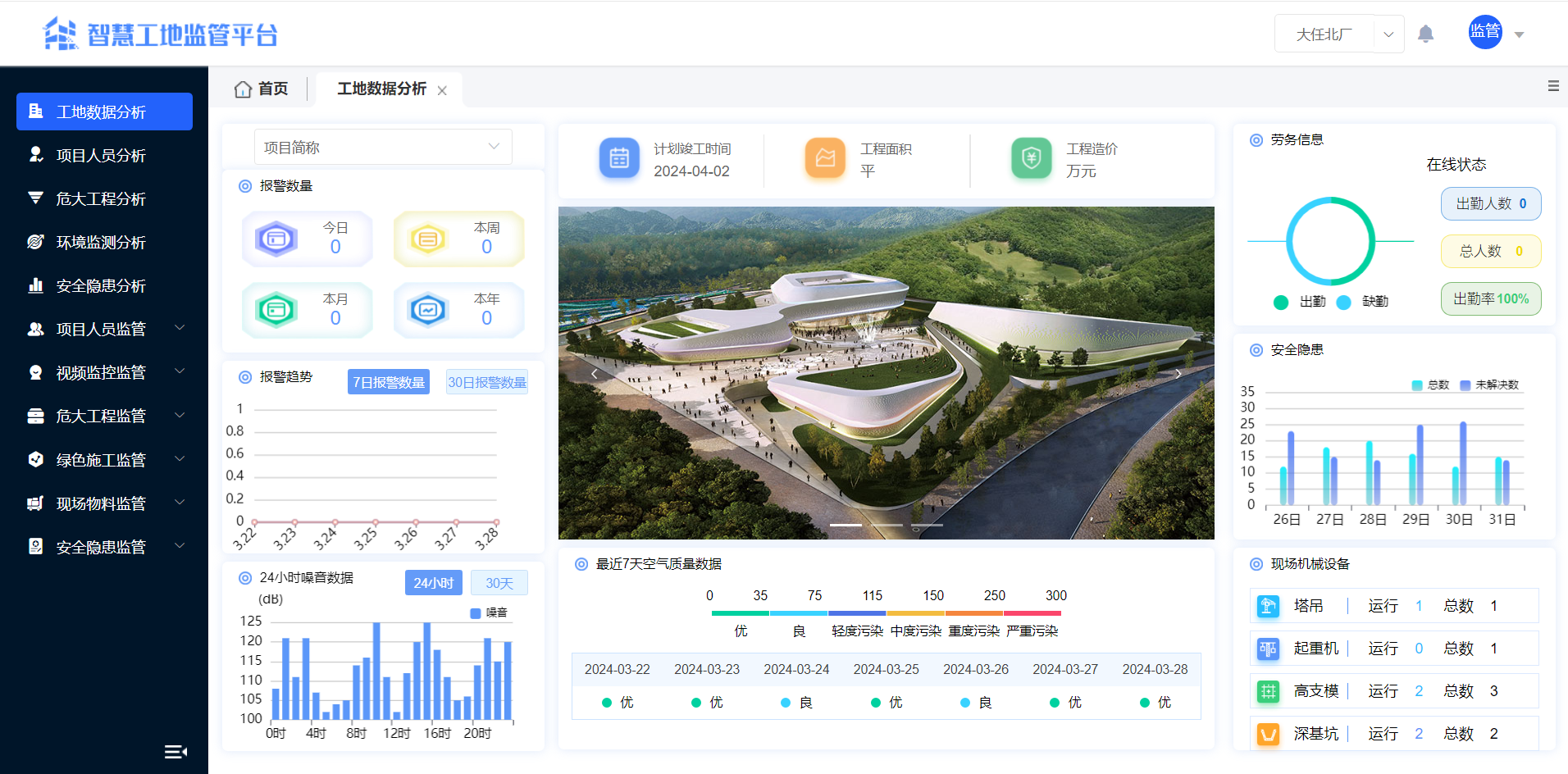Expand the user account dropdown arrow

point(1519,34)
